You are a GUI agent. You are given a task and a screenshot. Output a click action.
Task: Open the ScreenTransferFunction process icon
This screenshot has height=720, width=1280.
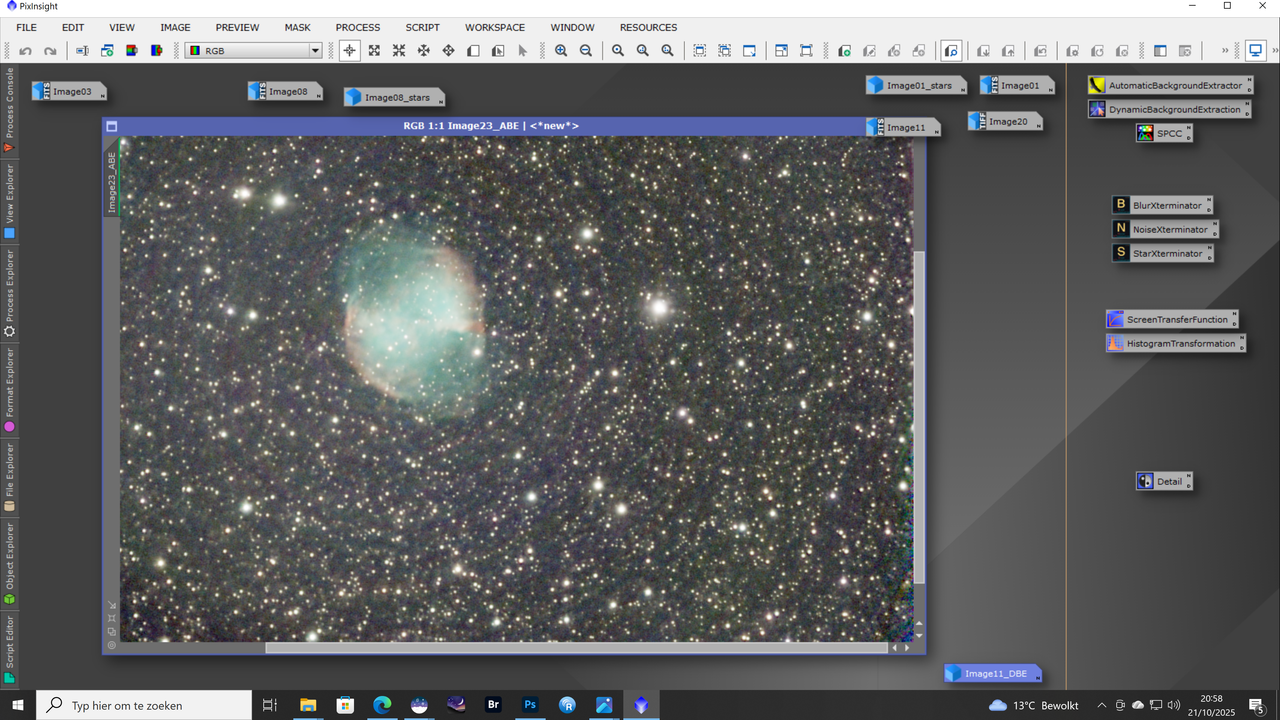[x=1171, y=320]
